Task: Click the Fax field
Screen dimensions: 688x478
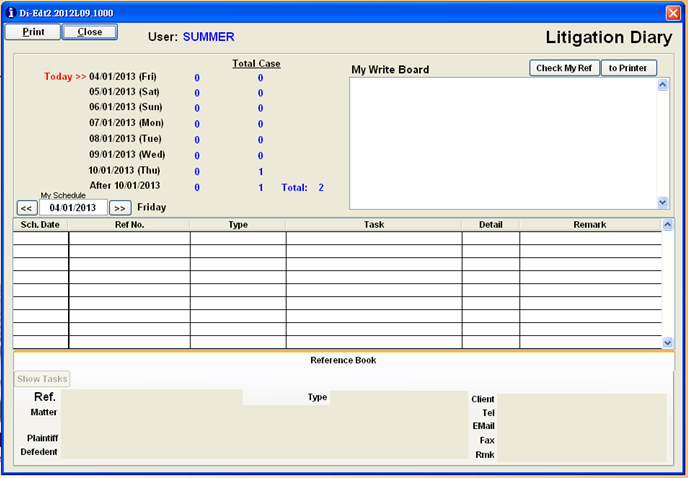Action: coord(581,440)
